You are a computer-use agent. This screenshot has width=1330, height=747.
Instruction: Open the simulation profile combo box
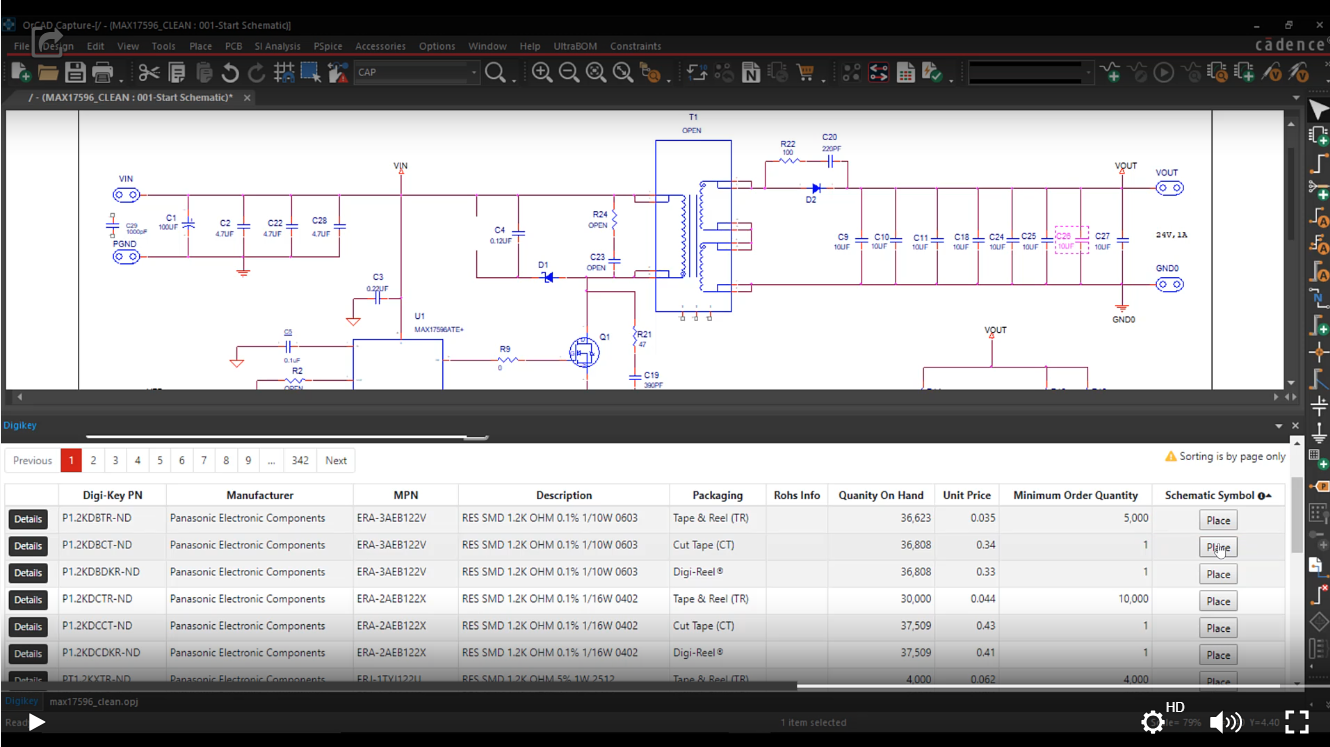coord(1030,72)
